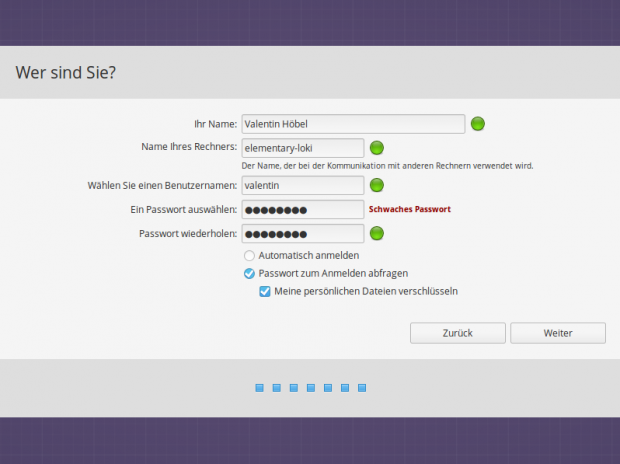
Task: Uncheck Meine persönlichen Dateien verschlüsseln
Action: point(265,292)
